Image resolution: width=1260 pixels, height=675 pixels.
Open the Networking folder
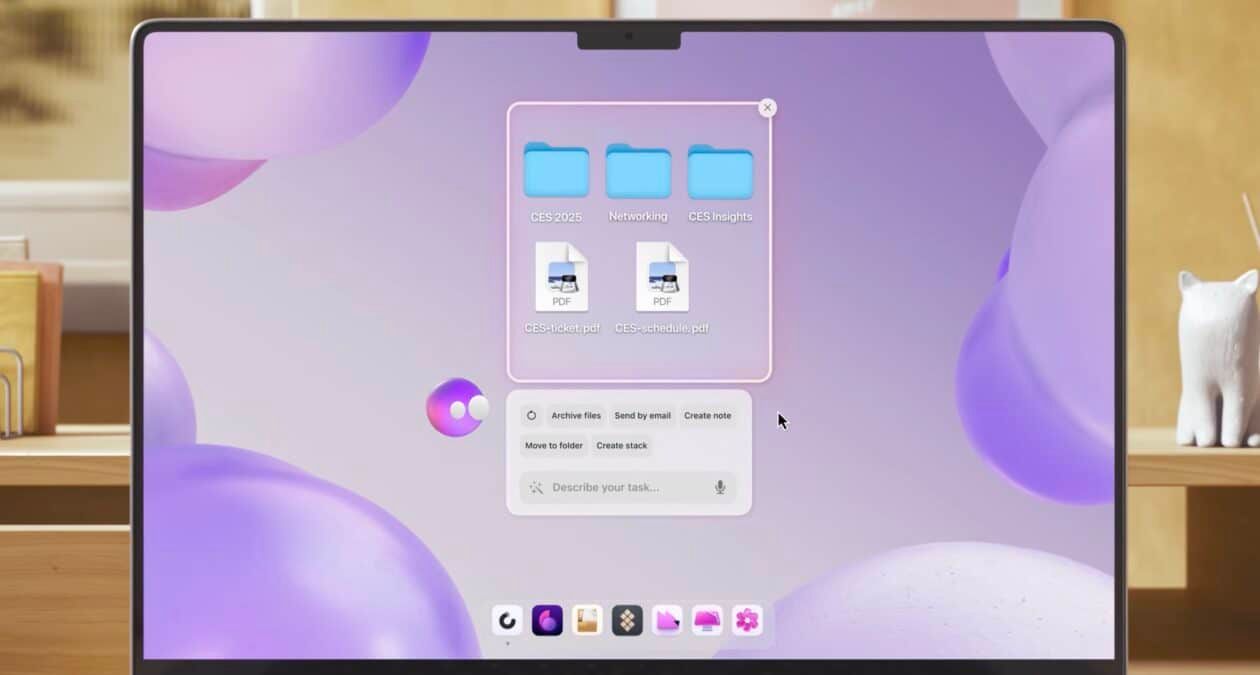(638, 171)
